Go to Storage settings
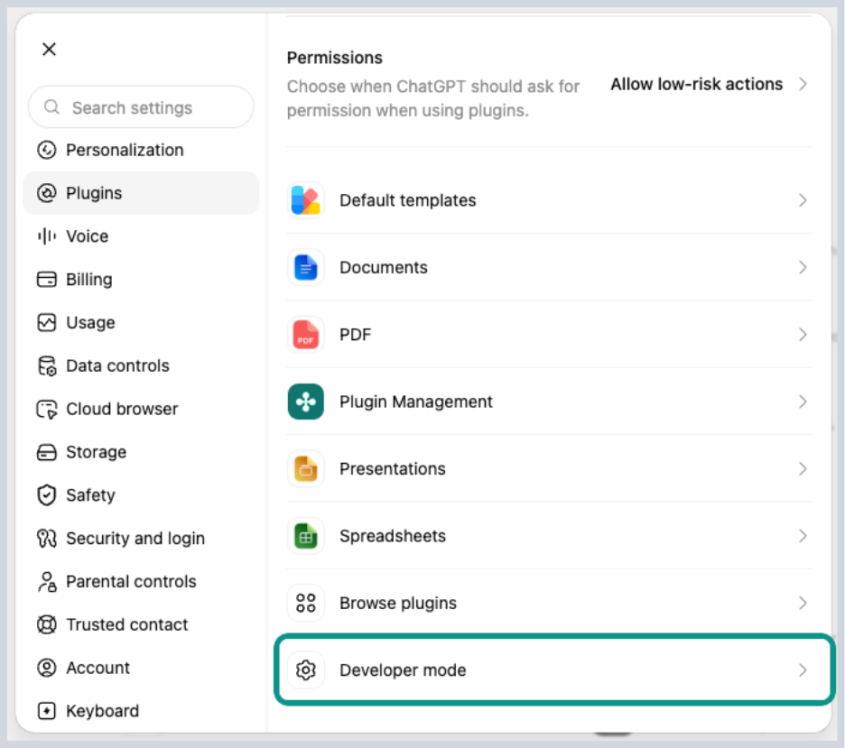The width and height of the screenshot is (845, 748). coord(141,452)
